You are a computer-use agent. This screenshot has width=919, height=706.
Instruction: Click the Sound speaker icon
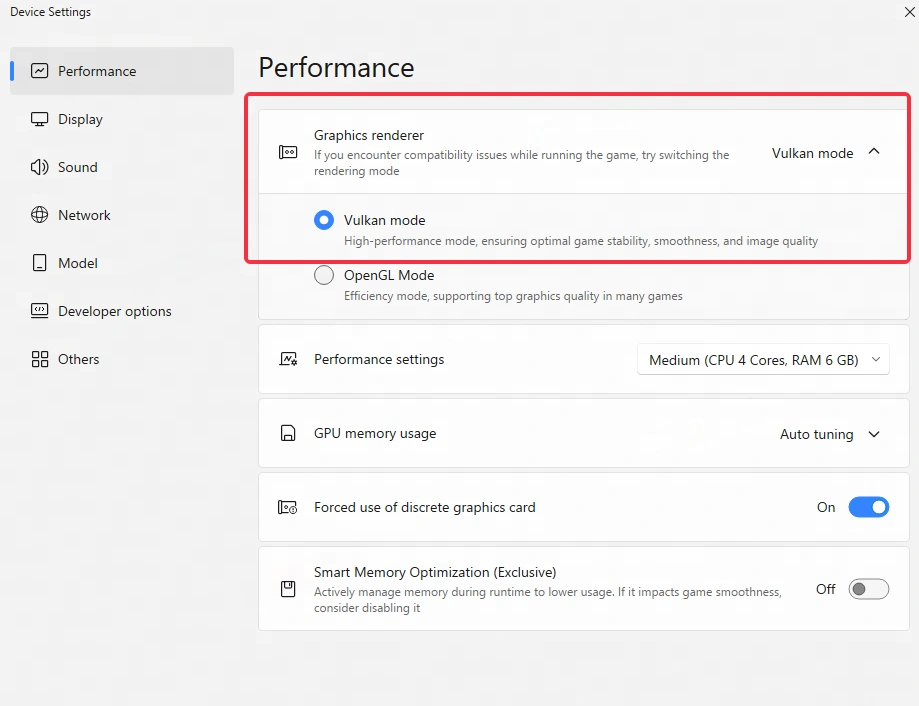click(x=39, y=167)
